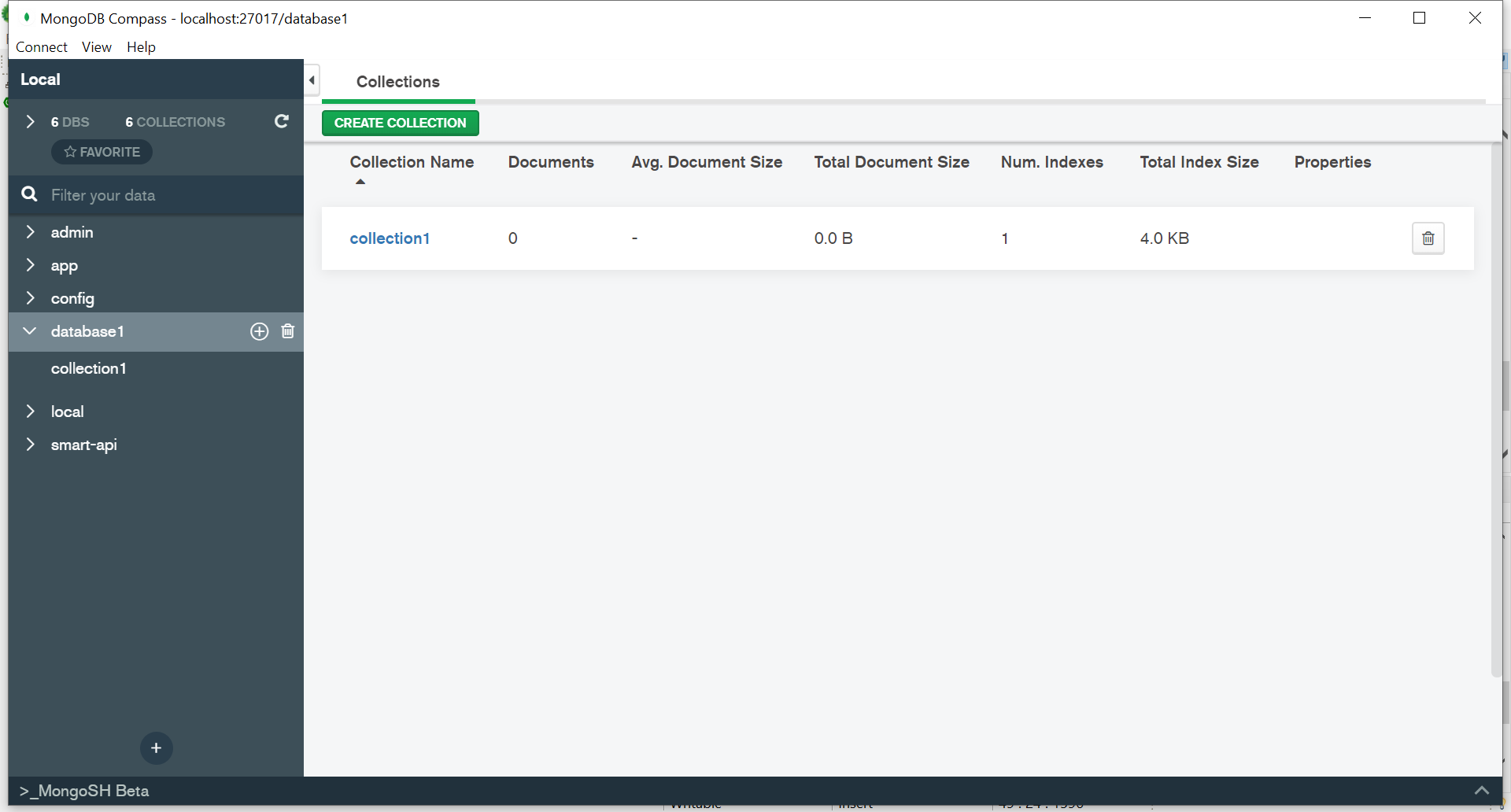
Task: Expand the 6 DBS overview chevron
Action: pos(30,122)
